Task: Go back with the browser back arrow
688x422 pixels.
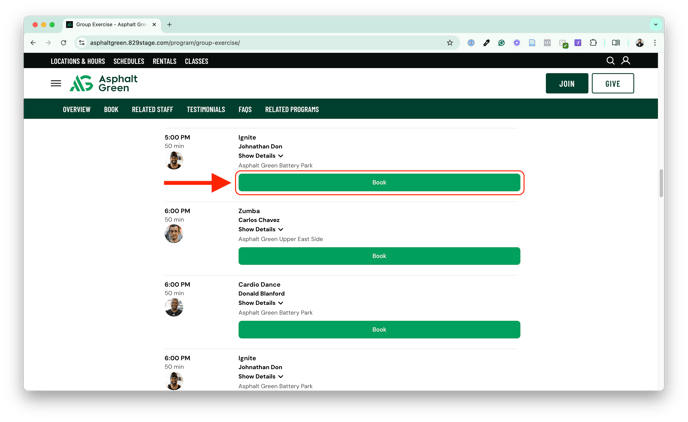Action: 33,43
